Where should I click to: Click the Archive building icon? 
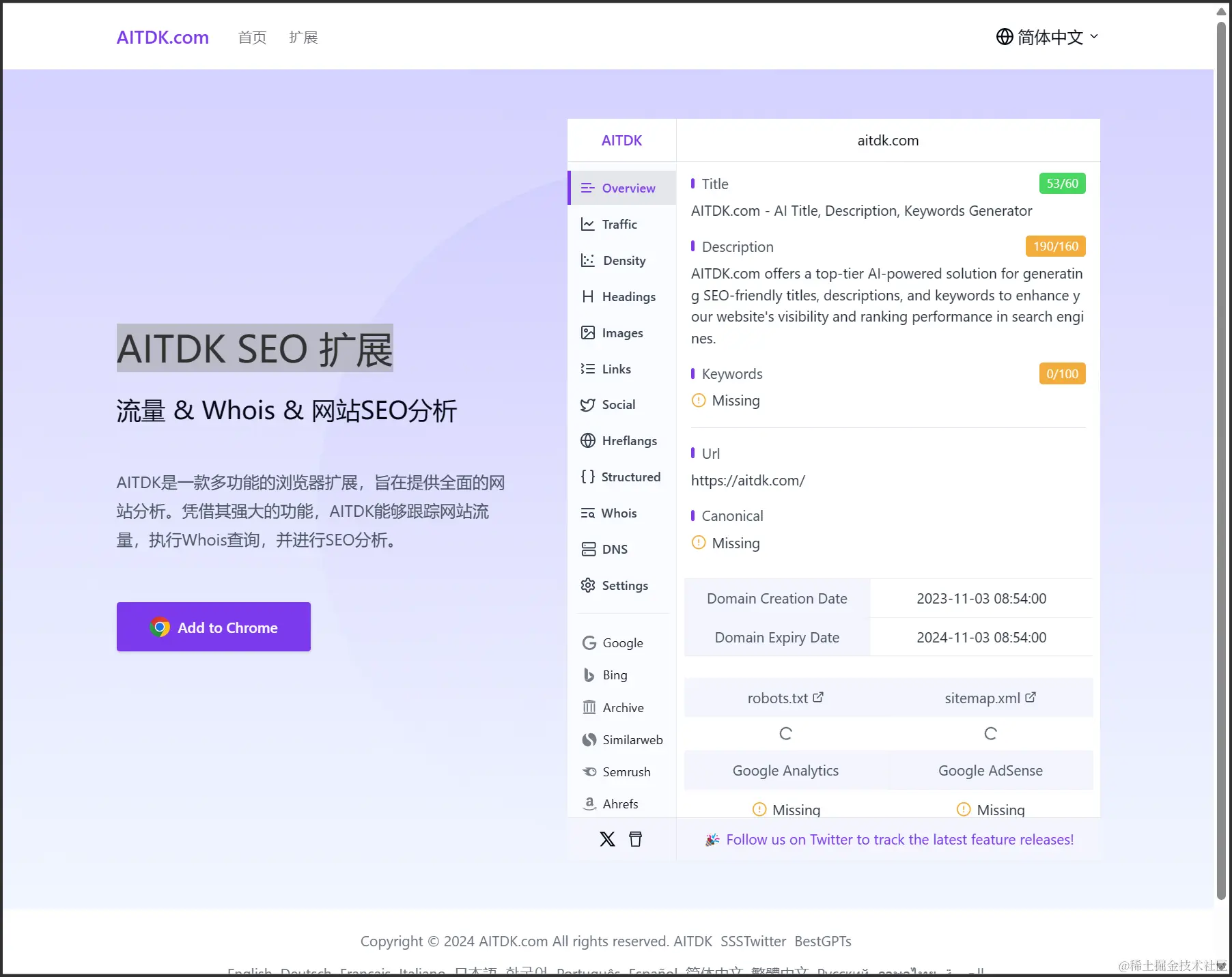[589, 707]
